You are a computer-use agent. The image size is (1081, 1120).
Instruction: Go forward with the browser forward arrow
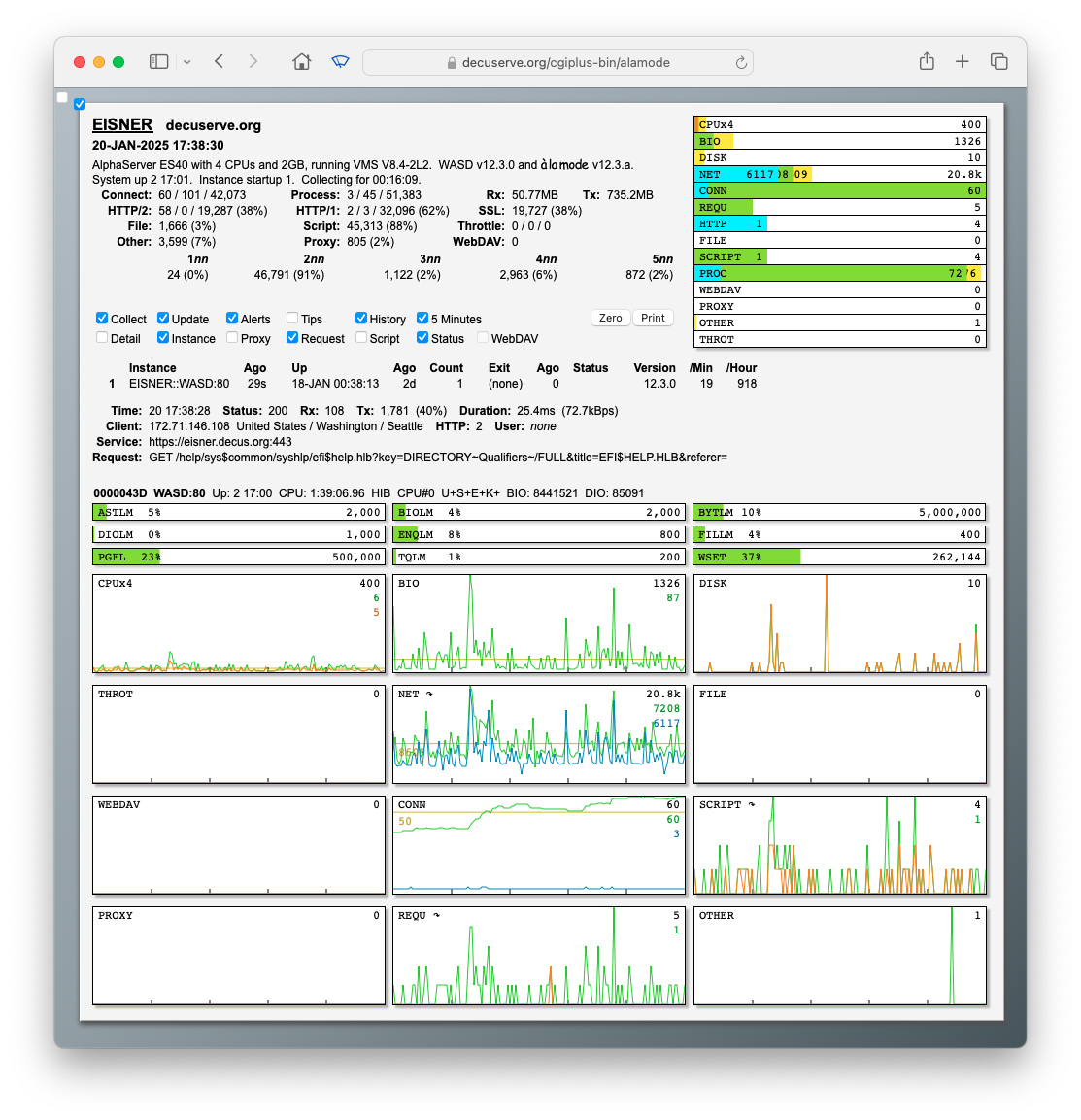(253, 61)
